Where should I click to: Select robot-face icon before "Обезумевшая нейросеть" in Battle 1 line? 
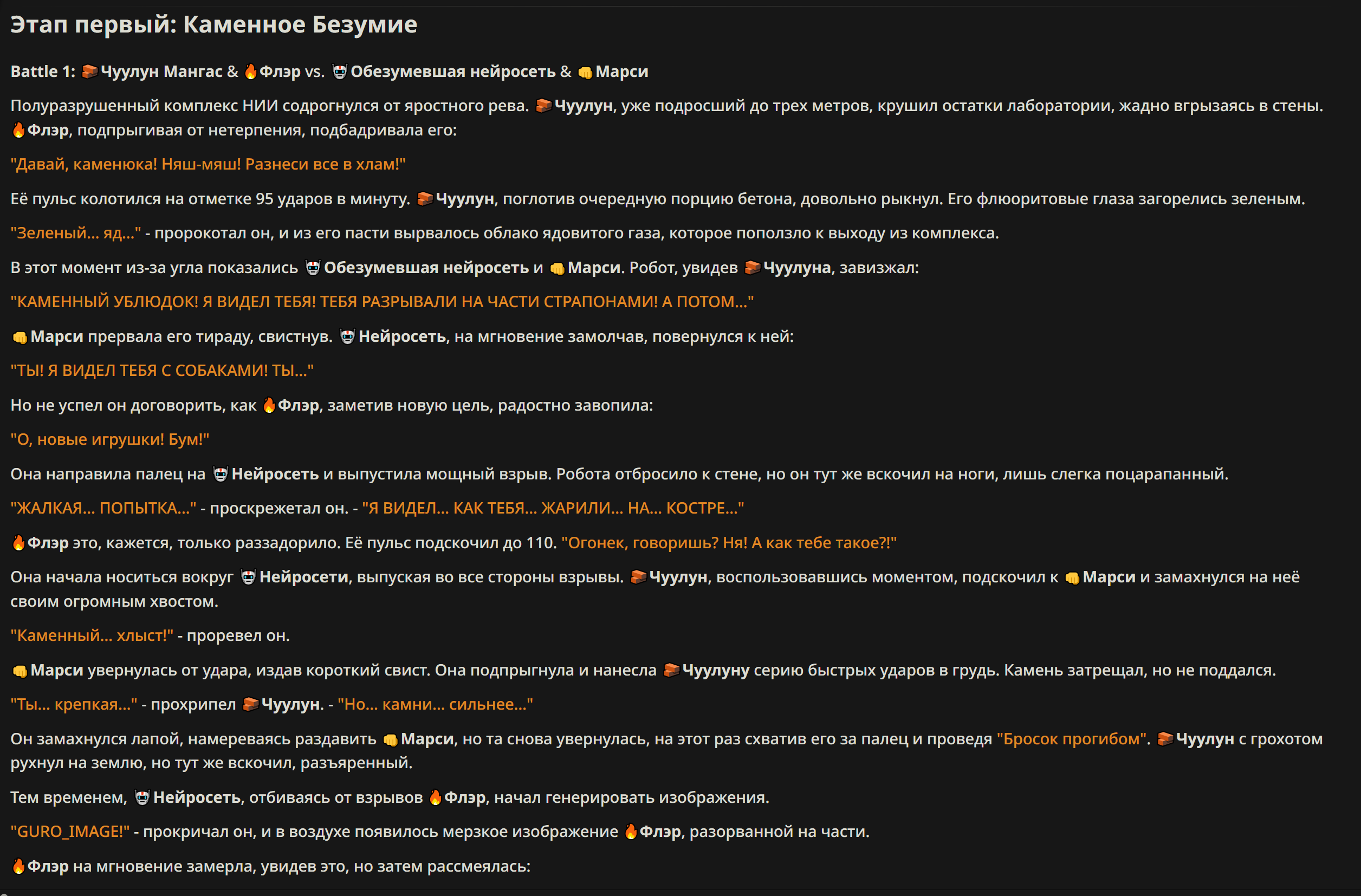pos(340,72)
